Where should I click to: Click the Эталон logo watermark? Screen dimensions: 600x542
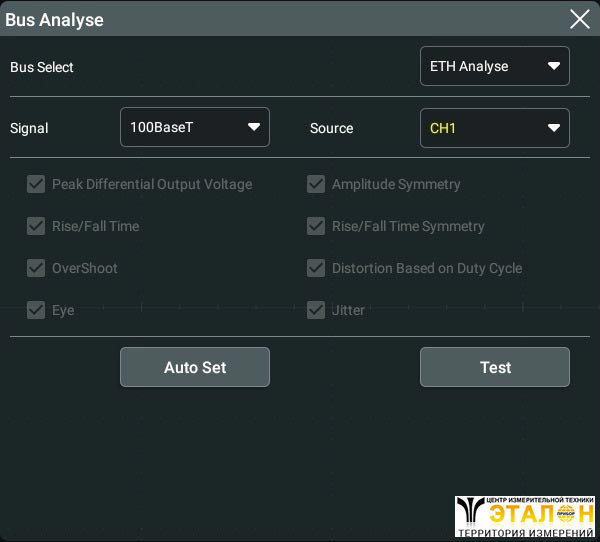pos(525,512)
